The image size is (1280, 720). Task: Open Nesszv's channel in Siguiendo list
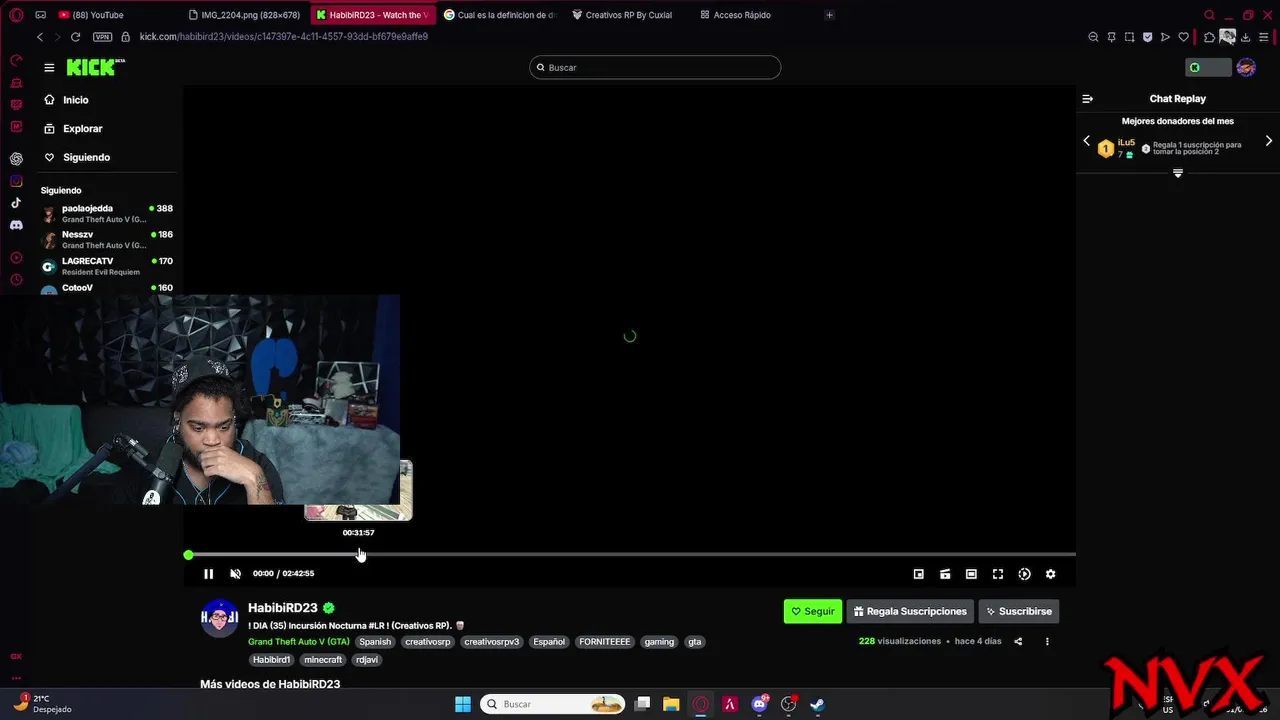[x=107, y=240]
